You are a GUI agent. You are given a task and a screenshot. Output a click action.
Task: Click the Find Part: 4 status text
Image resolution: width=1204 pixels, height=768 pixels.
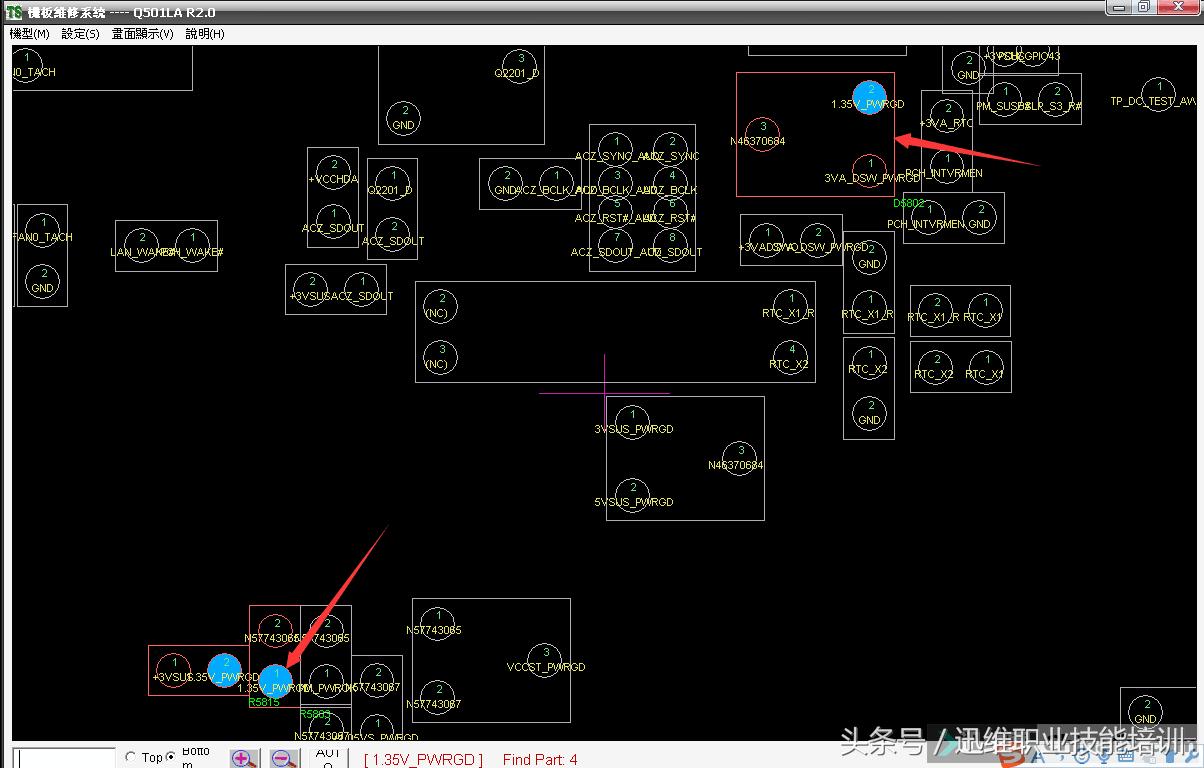[540, 760]
